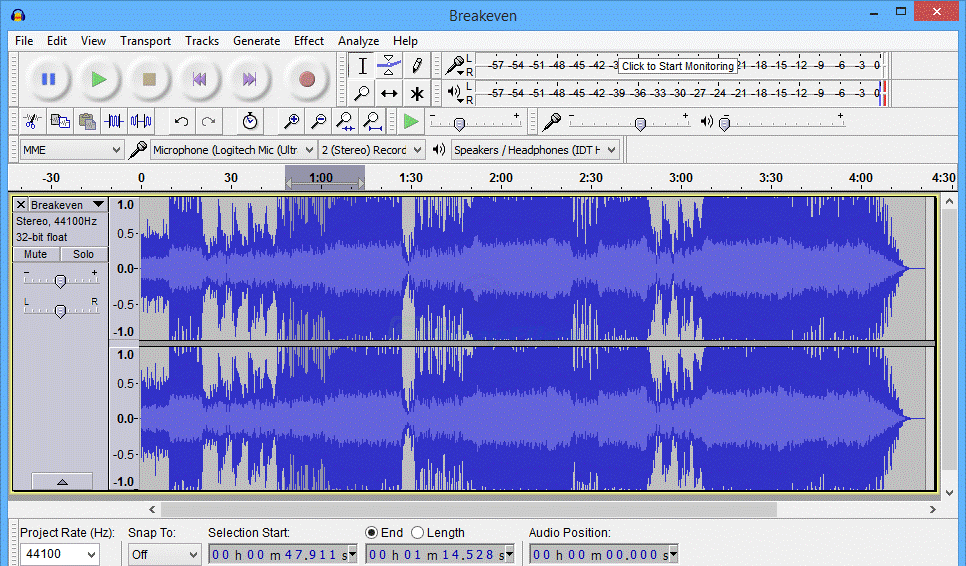Open the Transport menu
This screenshot has width=966, height=566.
(x=145, y=41)
